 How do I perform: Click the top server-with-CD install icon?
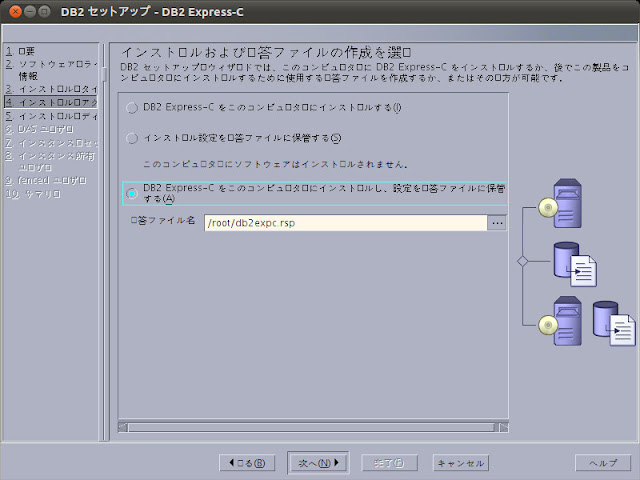click(560, 203)
